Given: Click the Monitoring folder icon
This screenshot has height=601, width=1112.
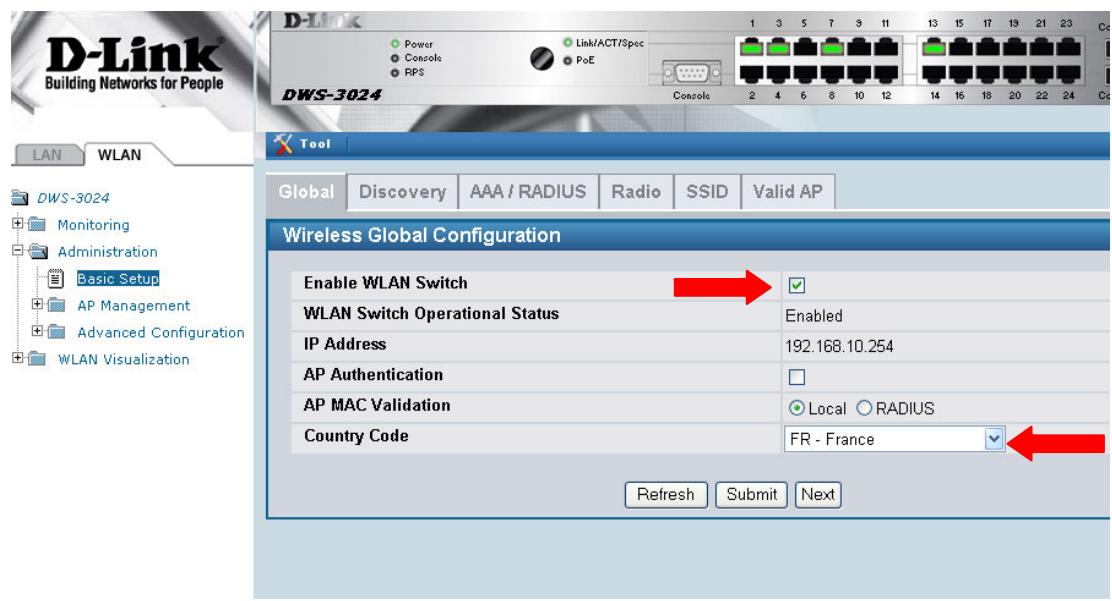Looking at the screenshot, I should (x=37, y=225).
